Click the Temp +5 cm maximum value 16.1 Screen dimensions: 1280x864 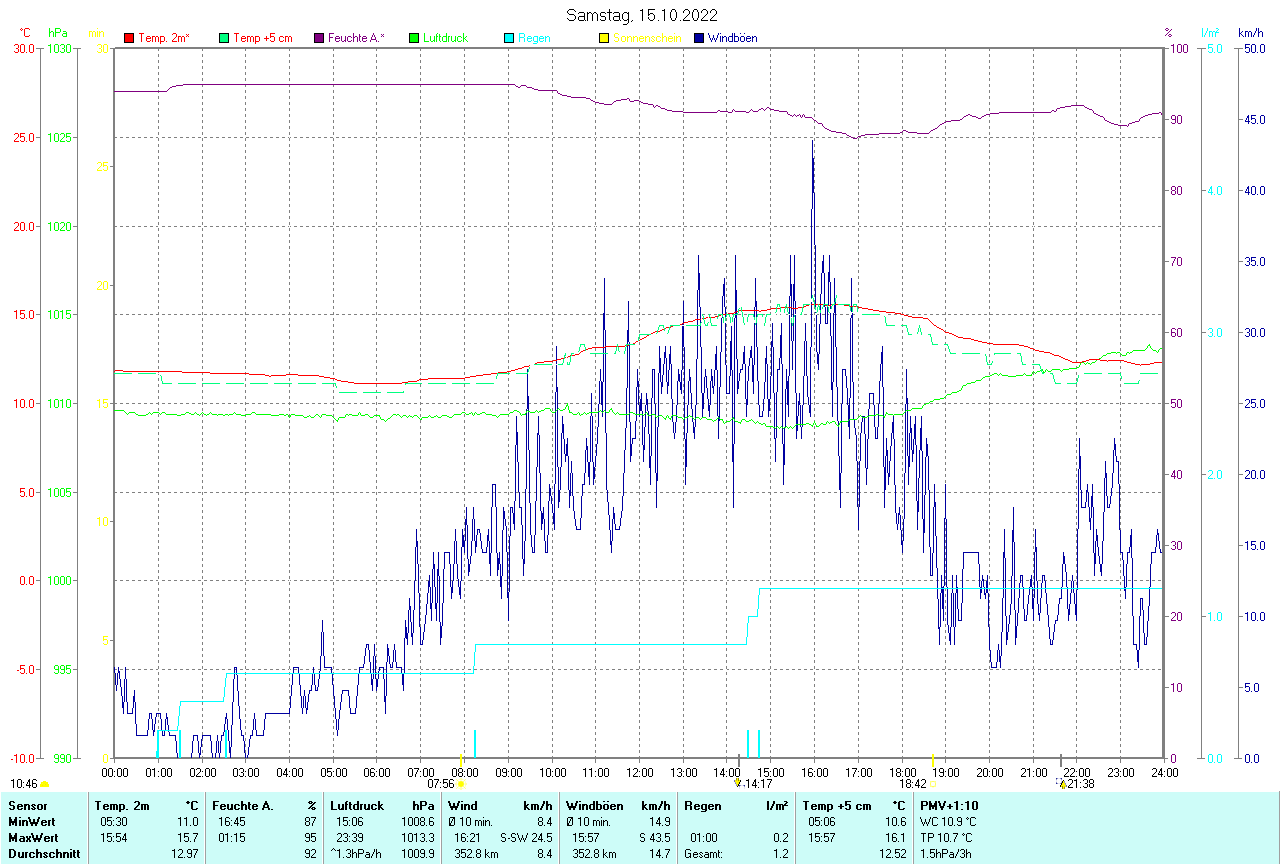click(x=895, y=838)
